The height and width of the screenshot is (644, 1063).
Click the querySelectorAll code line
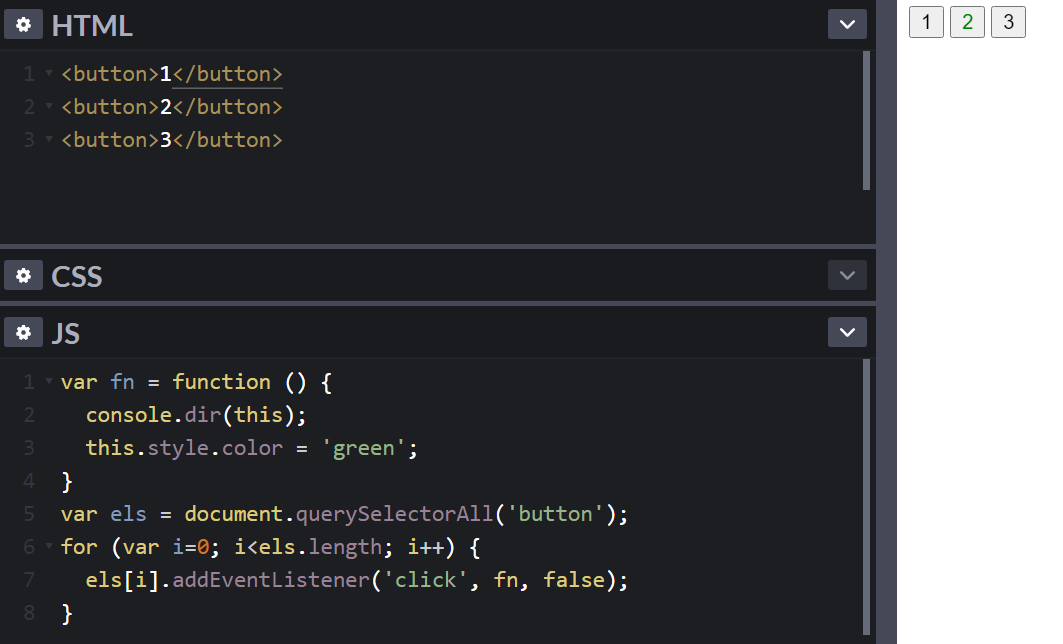[344, 514]
